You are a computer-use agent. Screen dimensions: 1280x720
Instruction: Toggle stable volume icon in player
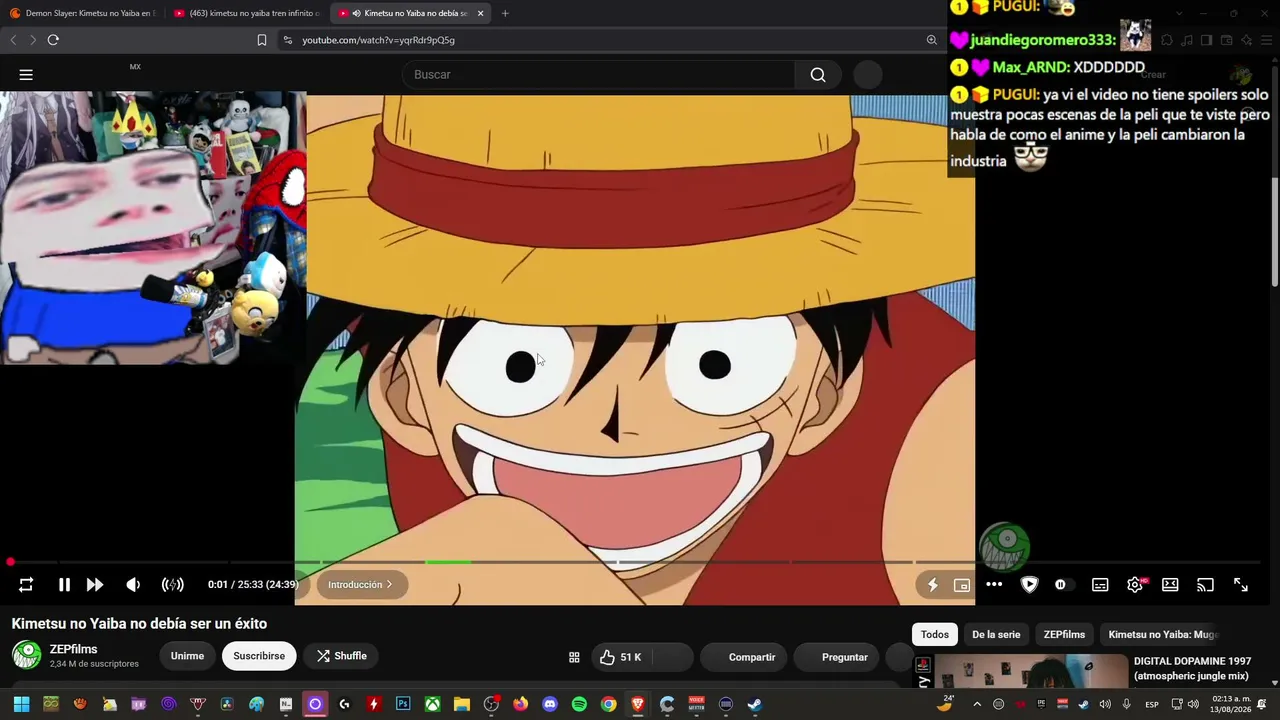point(173,585)
